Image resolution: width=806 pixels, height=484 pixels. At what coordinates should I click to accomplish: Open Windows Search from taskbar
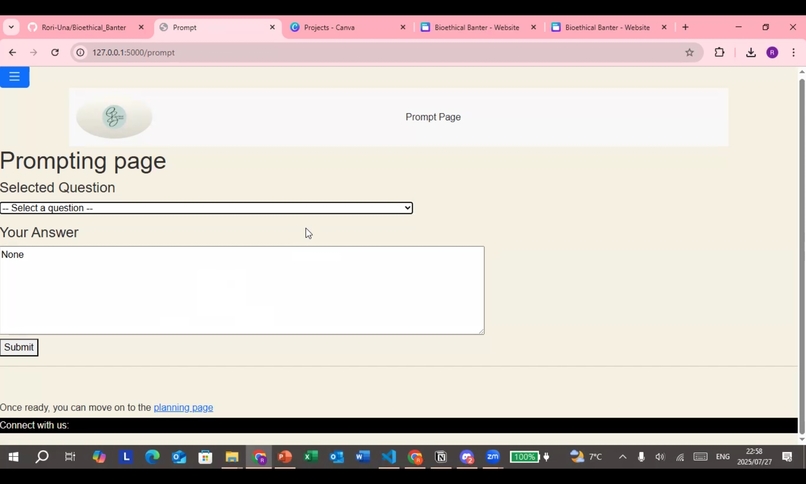[42, 457]
